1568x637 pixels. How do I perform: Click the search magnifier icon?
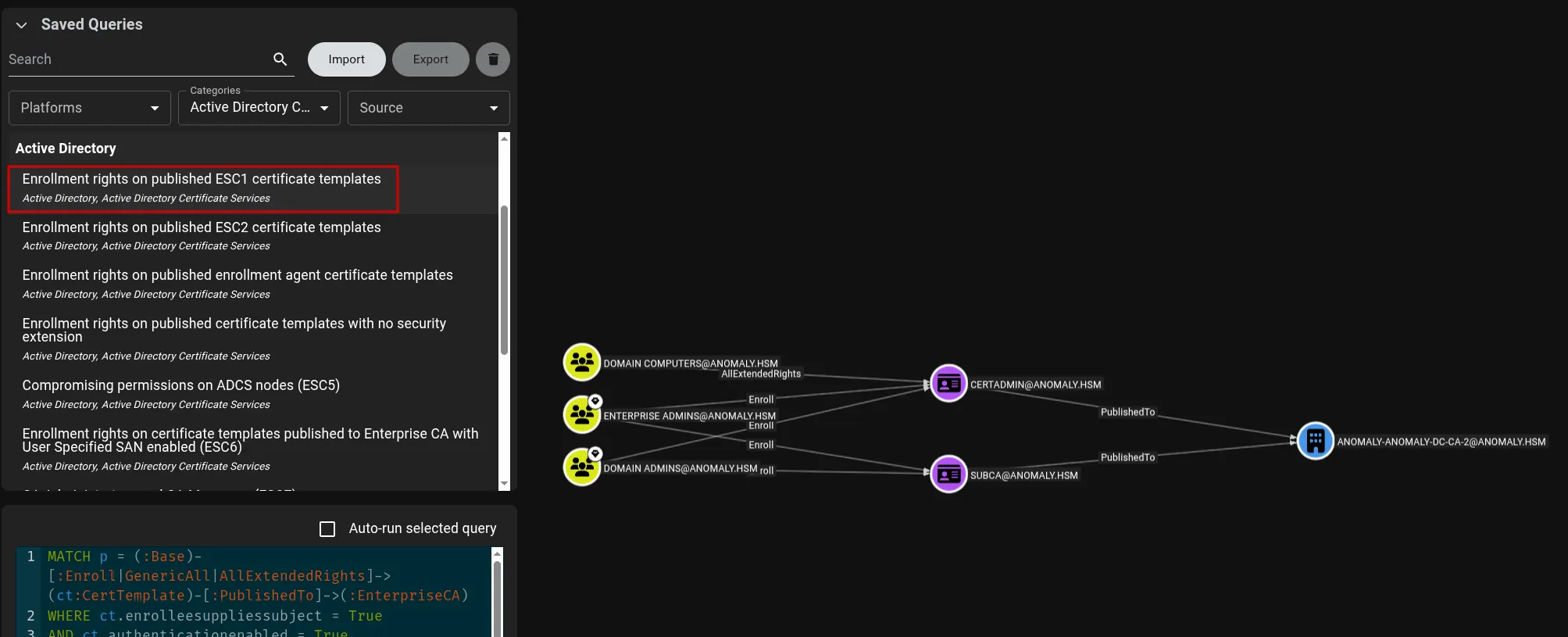point(280,59)
